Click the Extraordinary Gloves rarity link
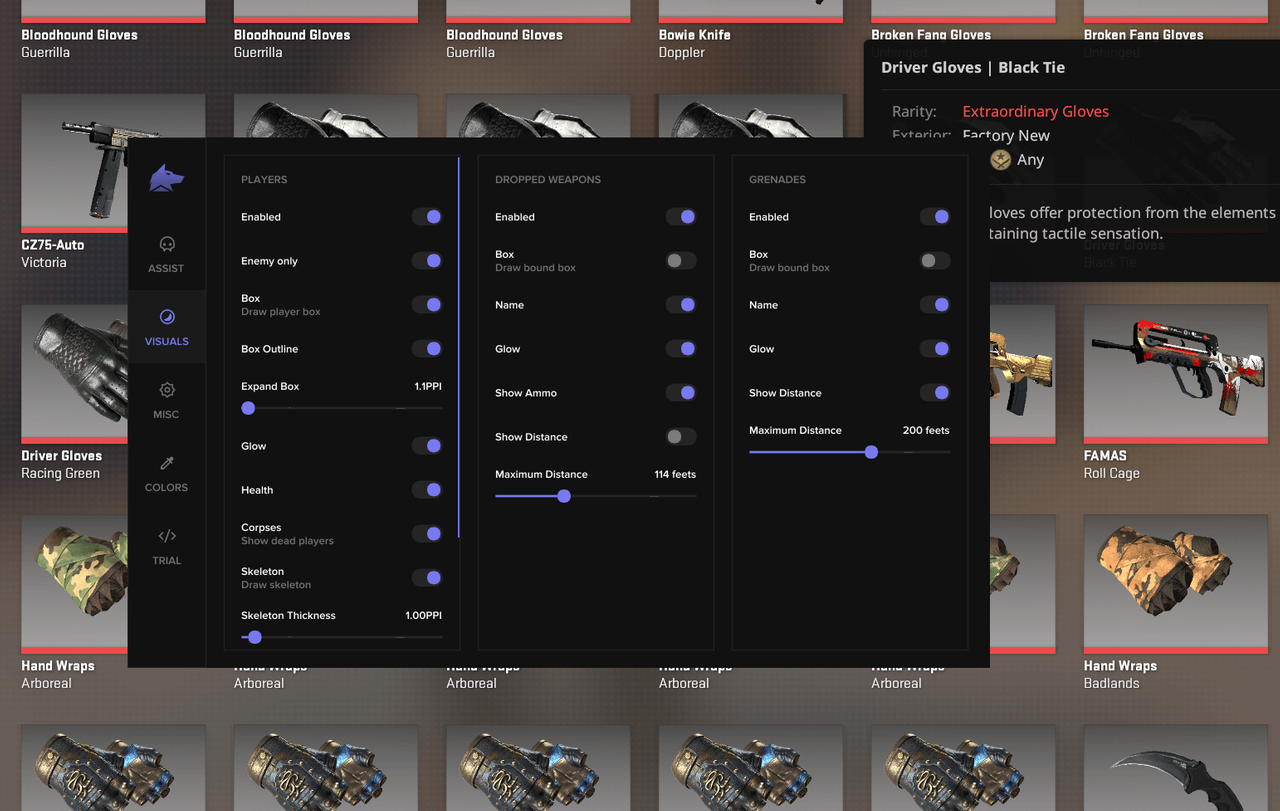 [x=1035, y=111]
